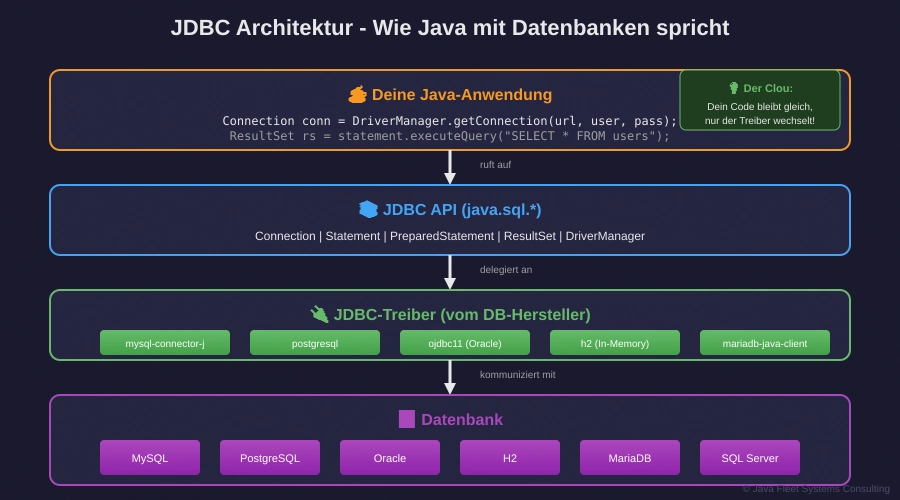Click the purple square icon beside Datenbank
900x500 pixels.
pyautogui.click(x=406, y=419)
